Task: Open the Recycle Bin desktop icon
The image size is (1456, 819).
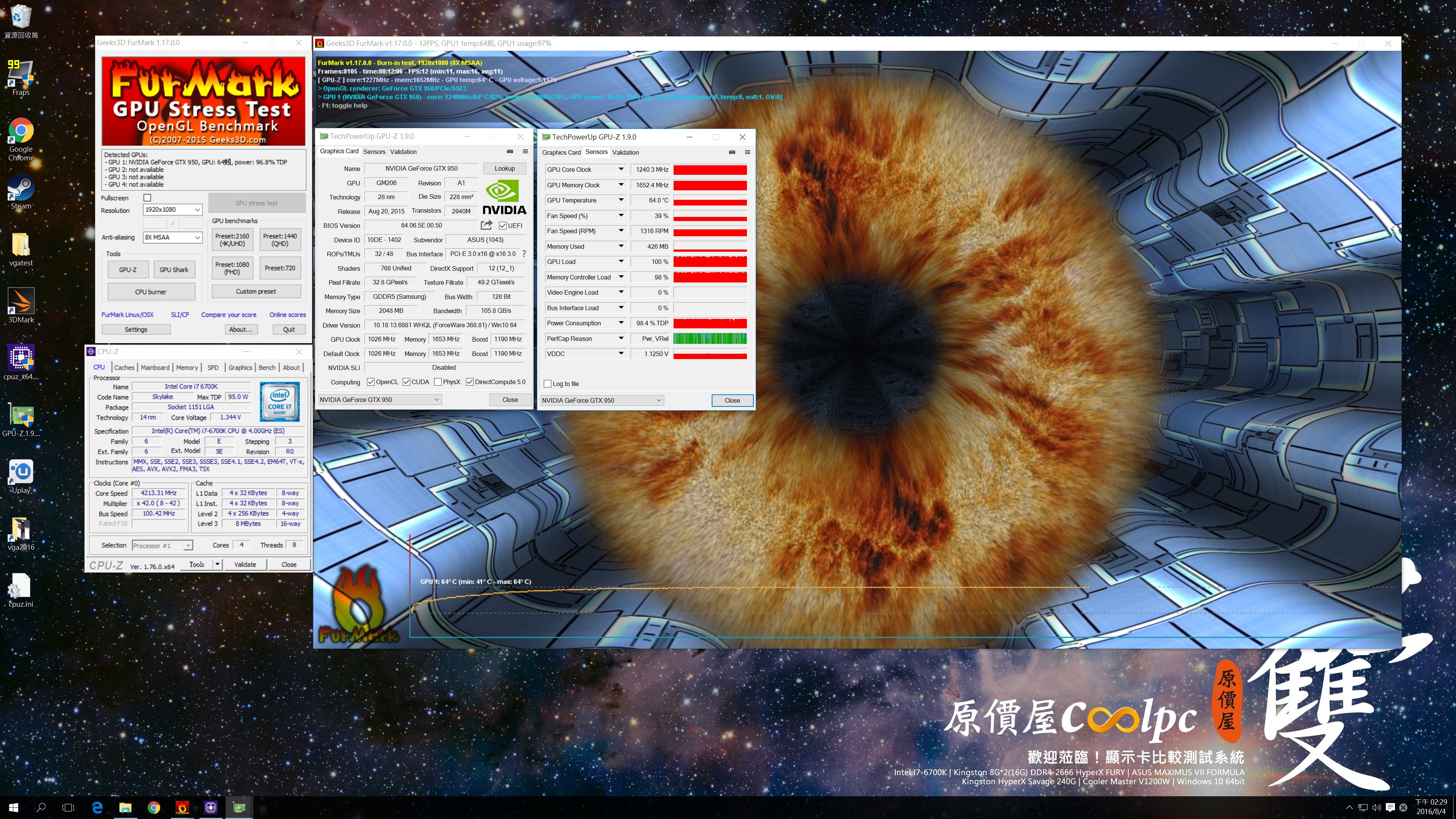Action: tap(21, 22)
